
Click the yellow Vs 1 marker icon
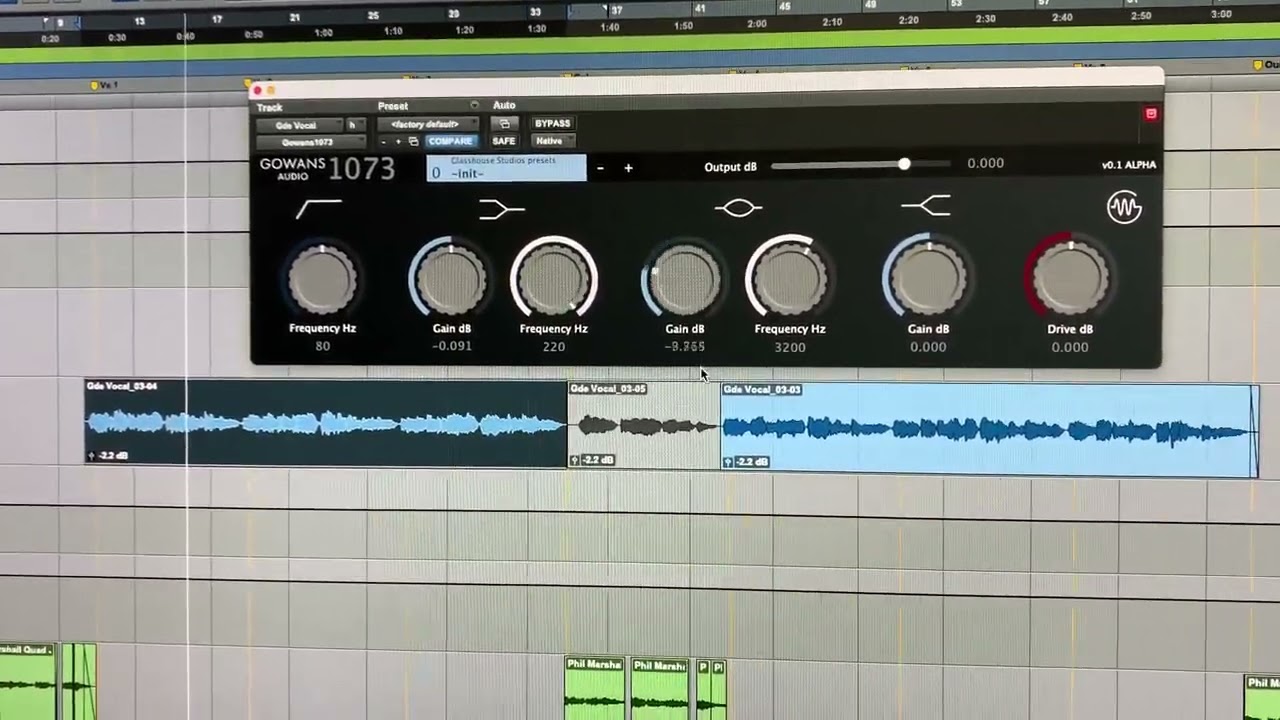(95, 86)
